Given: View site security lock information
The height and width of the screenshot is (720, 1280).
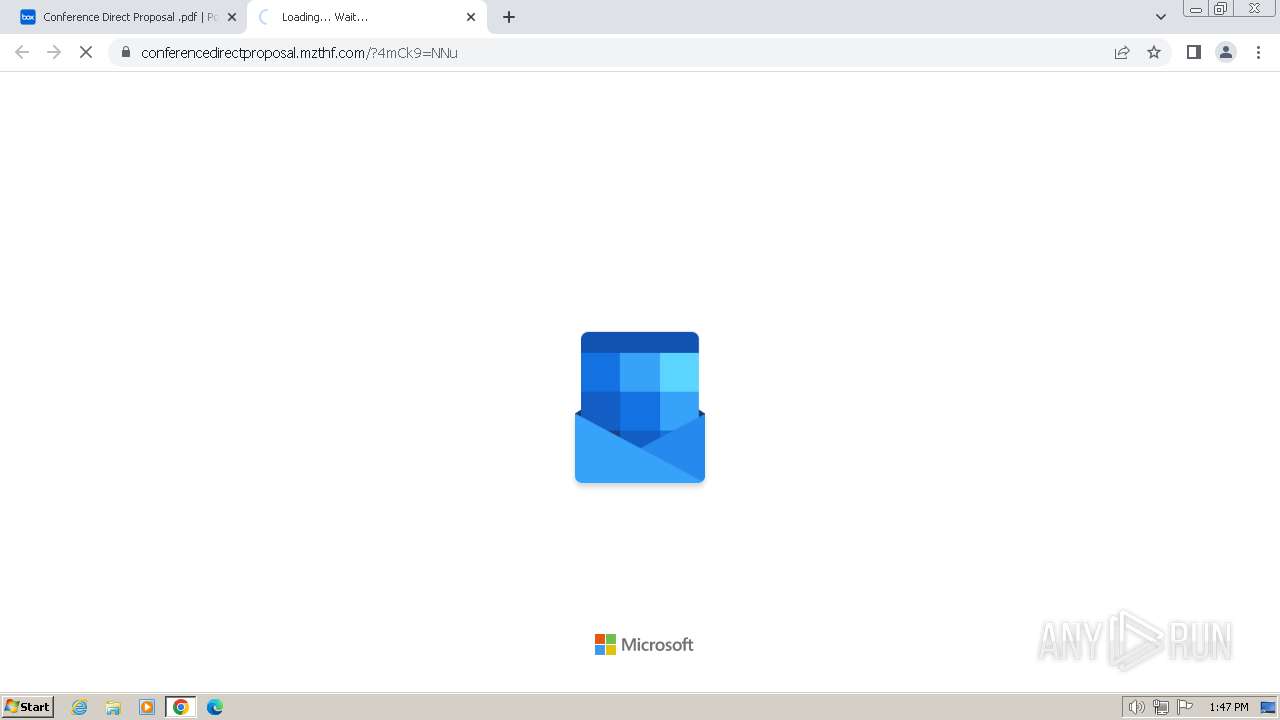Looking at the screenshot, I should [x=125, y=52].
